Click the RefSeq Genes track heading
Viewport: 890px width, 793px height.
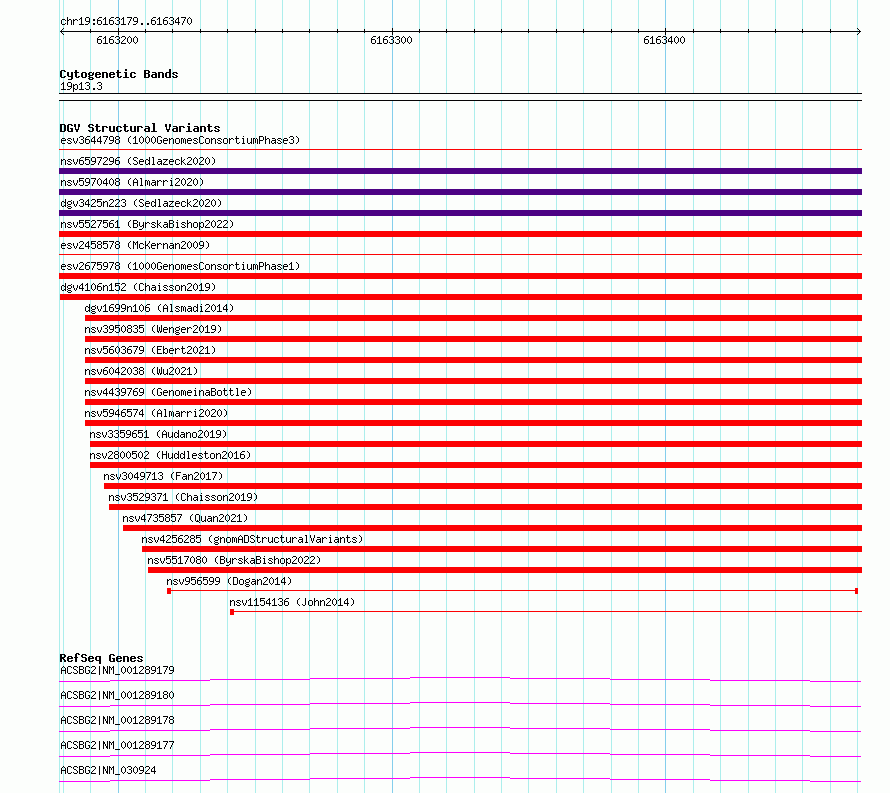coord(101,658)
